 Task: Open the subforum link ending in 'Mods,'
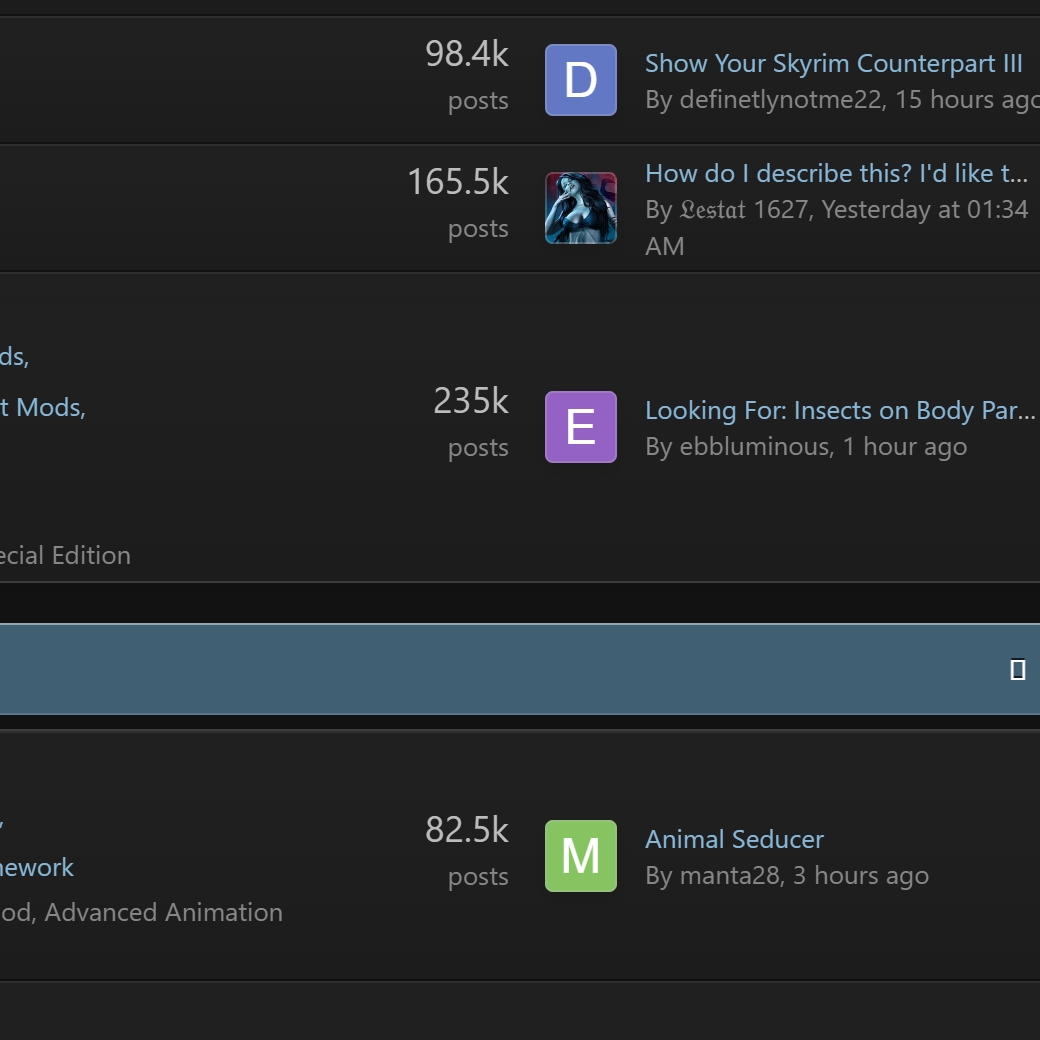(43, 408)
